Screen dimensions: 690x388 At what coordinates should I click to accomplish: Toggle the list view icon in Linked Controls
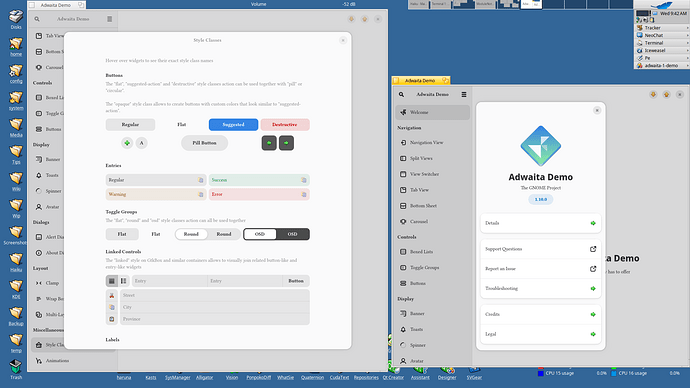tap(124, 281)
